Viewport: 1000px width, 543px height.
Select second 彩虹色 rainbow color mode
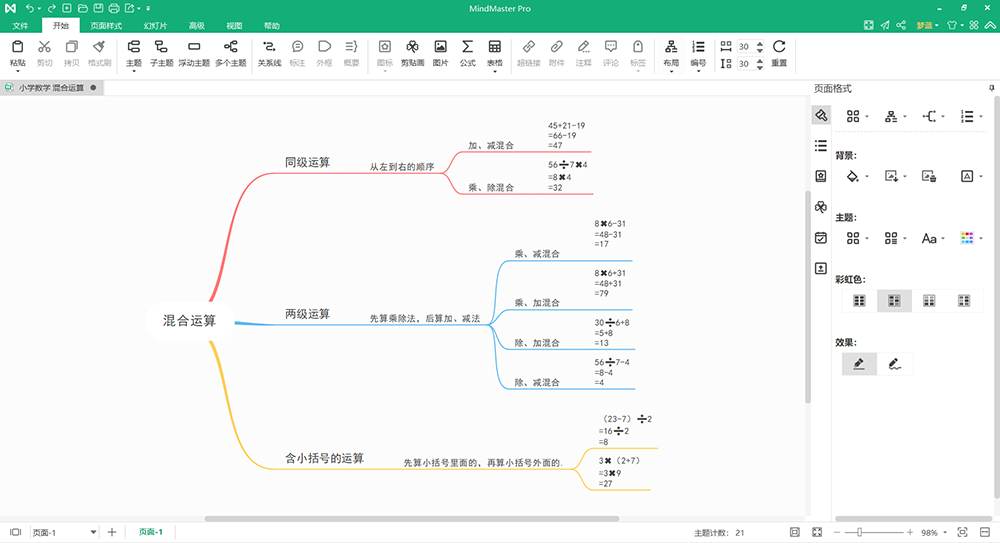894,301
